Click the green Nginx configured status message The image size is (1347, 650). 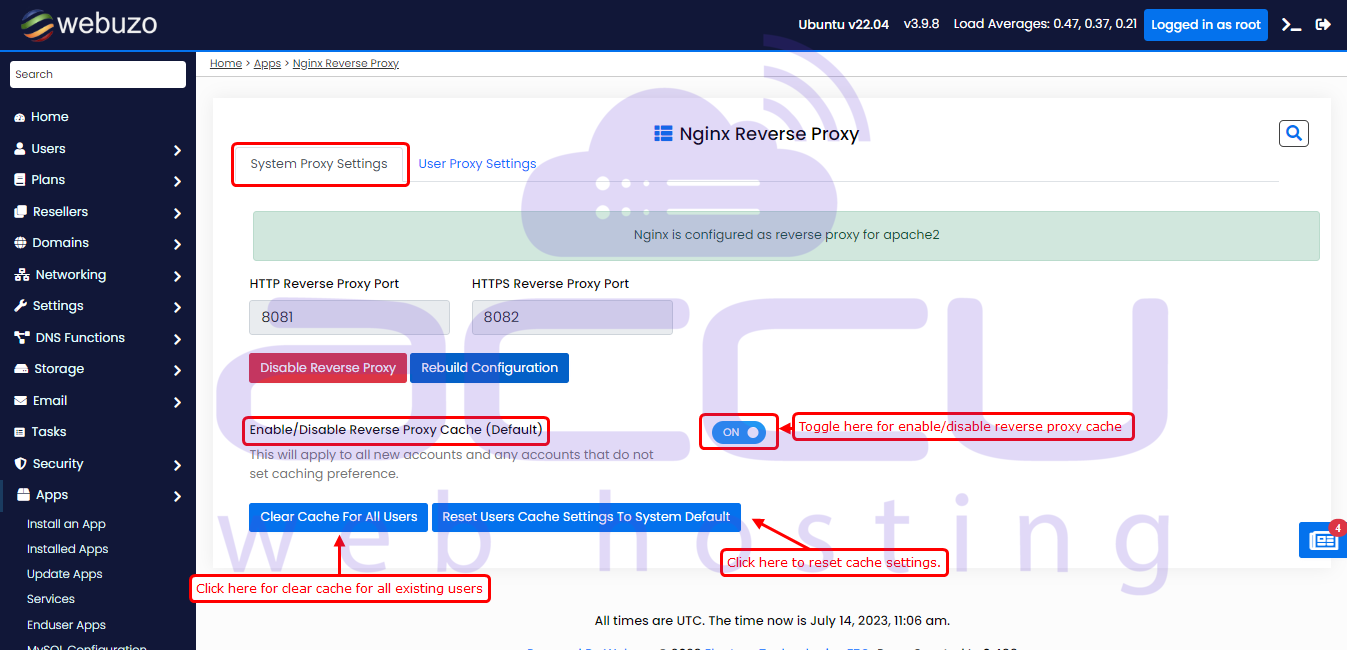[786, 236]
